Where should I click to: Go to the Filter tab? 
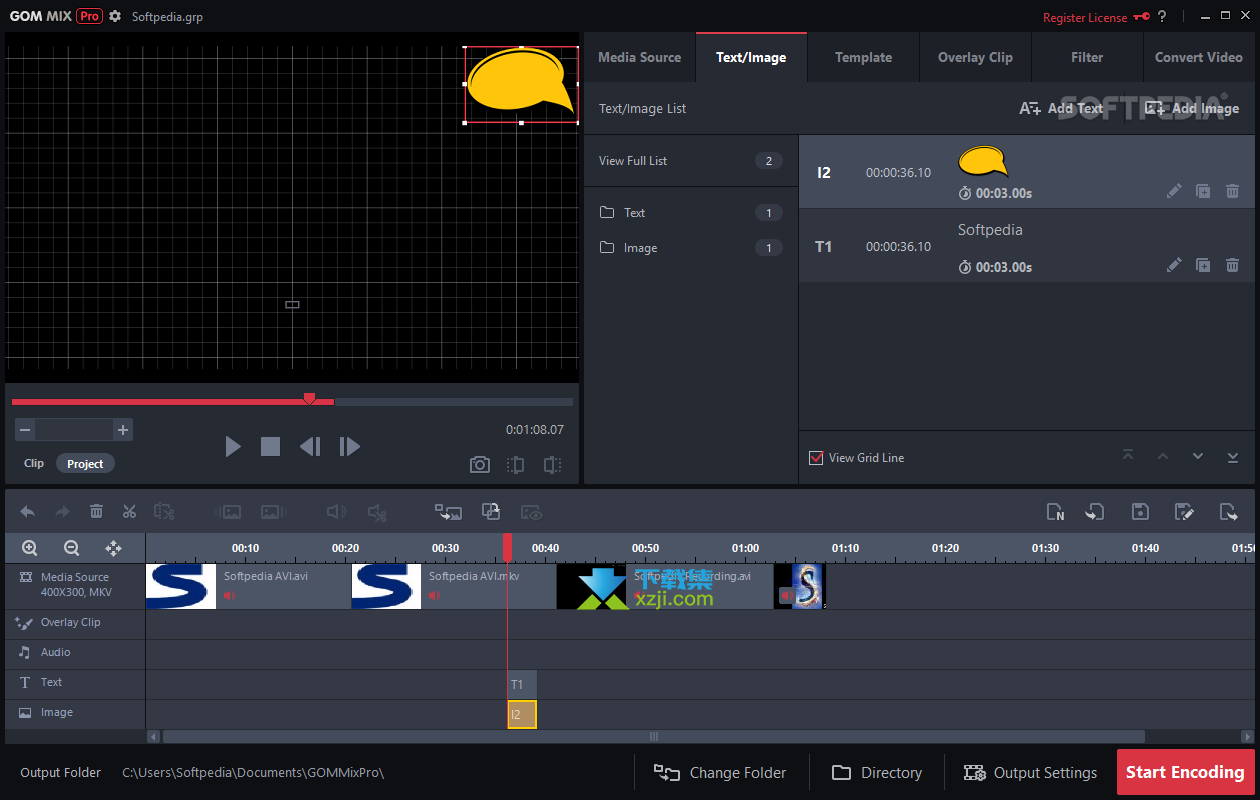[x=1087, y=57]
